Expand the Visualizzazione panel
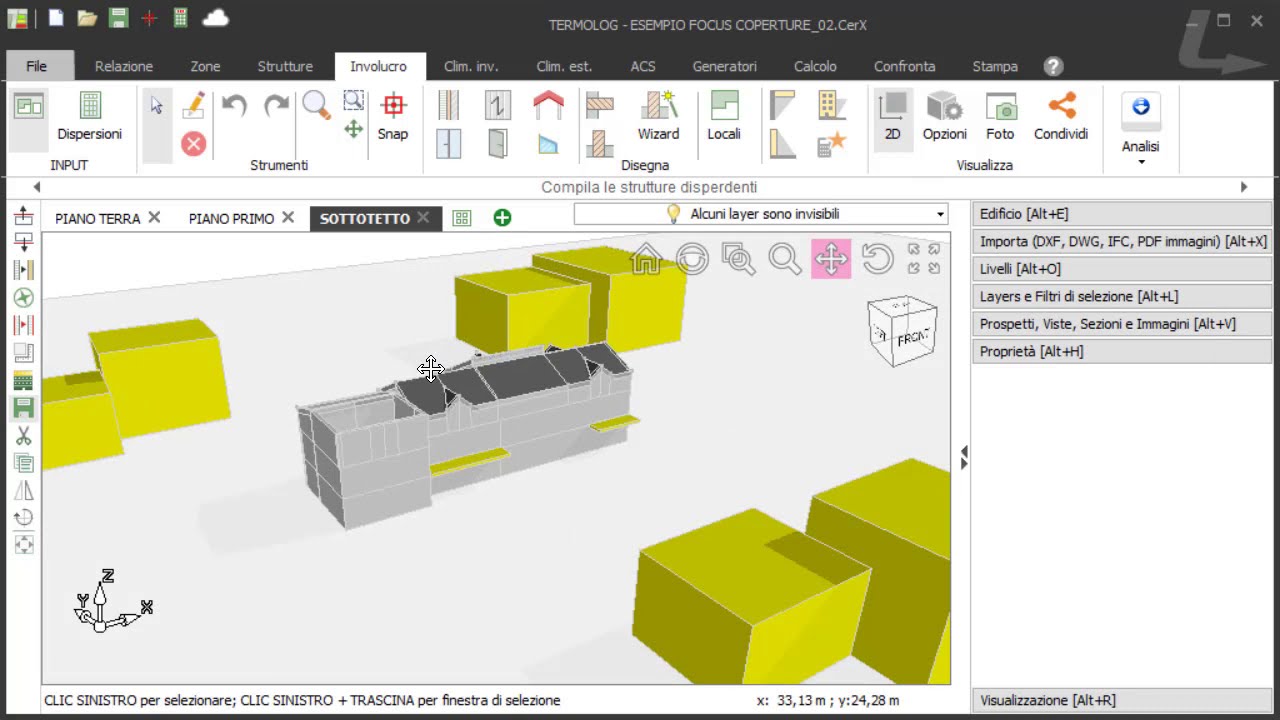Screen dimensions: 1280x720 (x=1121, y=700)
